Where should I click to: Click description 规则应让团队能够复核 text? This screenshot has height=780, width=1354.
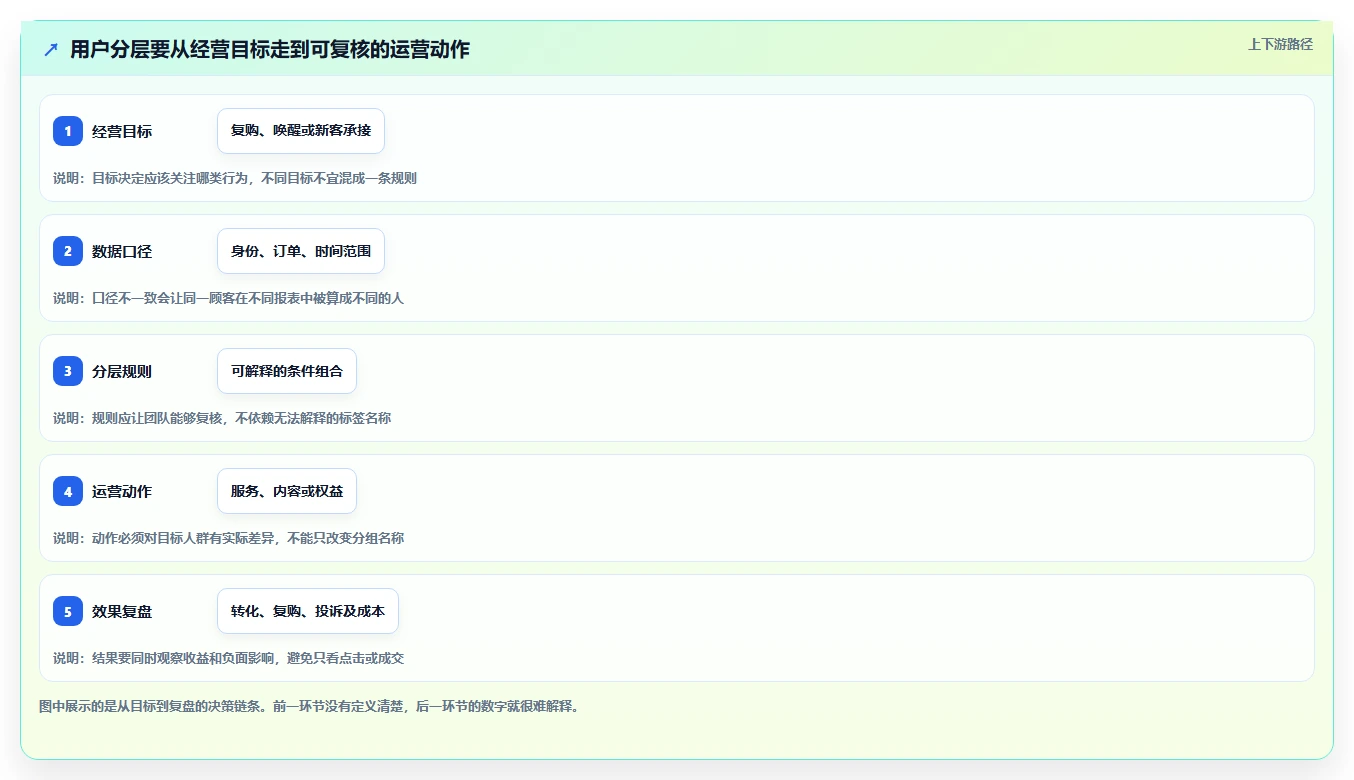pos(222,418)
